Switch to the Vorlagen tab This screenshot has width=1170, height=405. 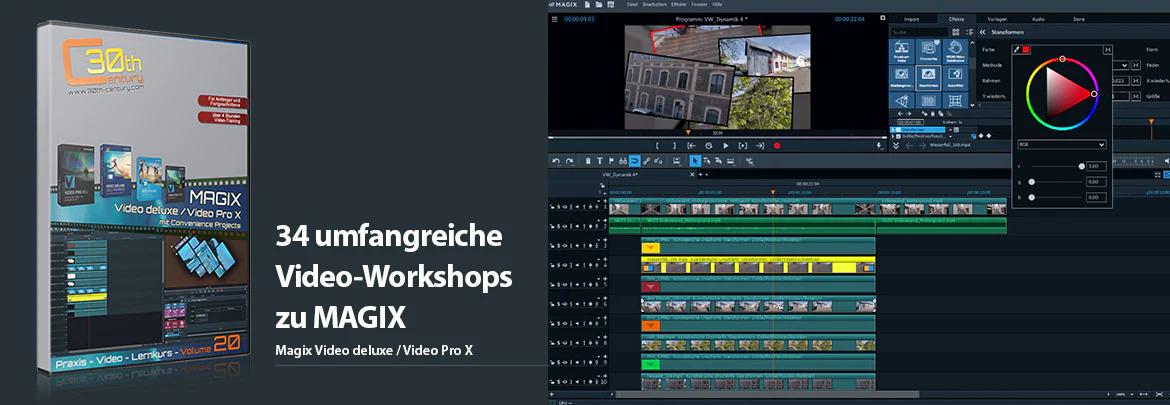tap(997, 19)
